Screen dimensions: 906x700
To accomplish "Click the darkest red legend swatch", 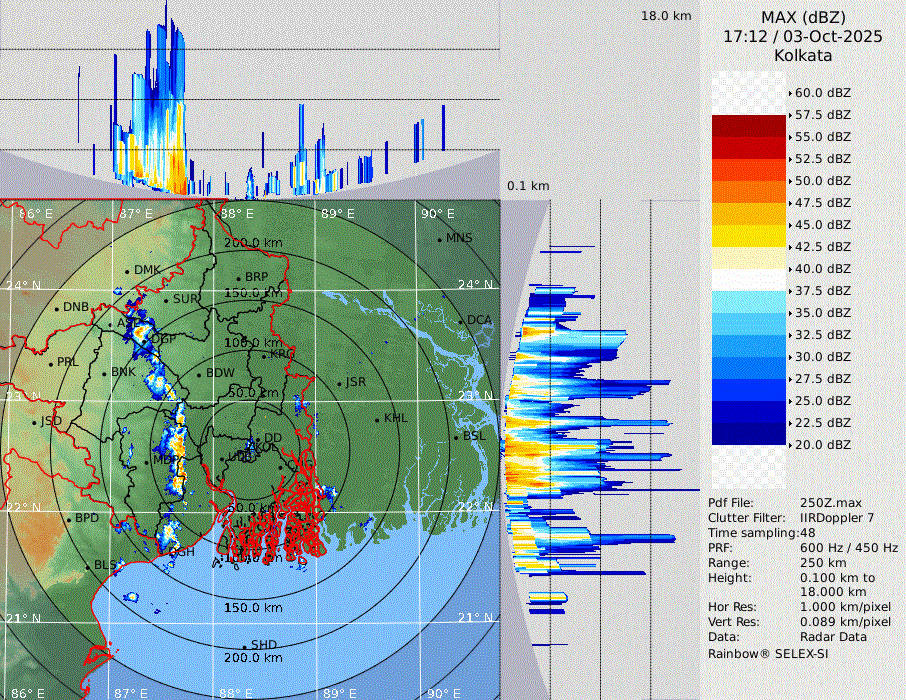I will point(748,126).
